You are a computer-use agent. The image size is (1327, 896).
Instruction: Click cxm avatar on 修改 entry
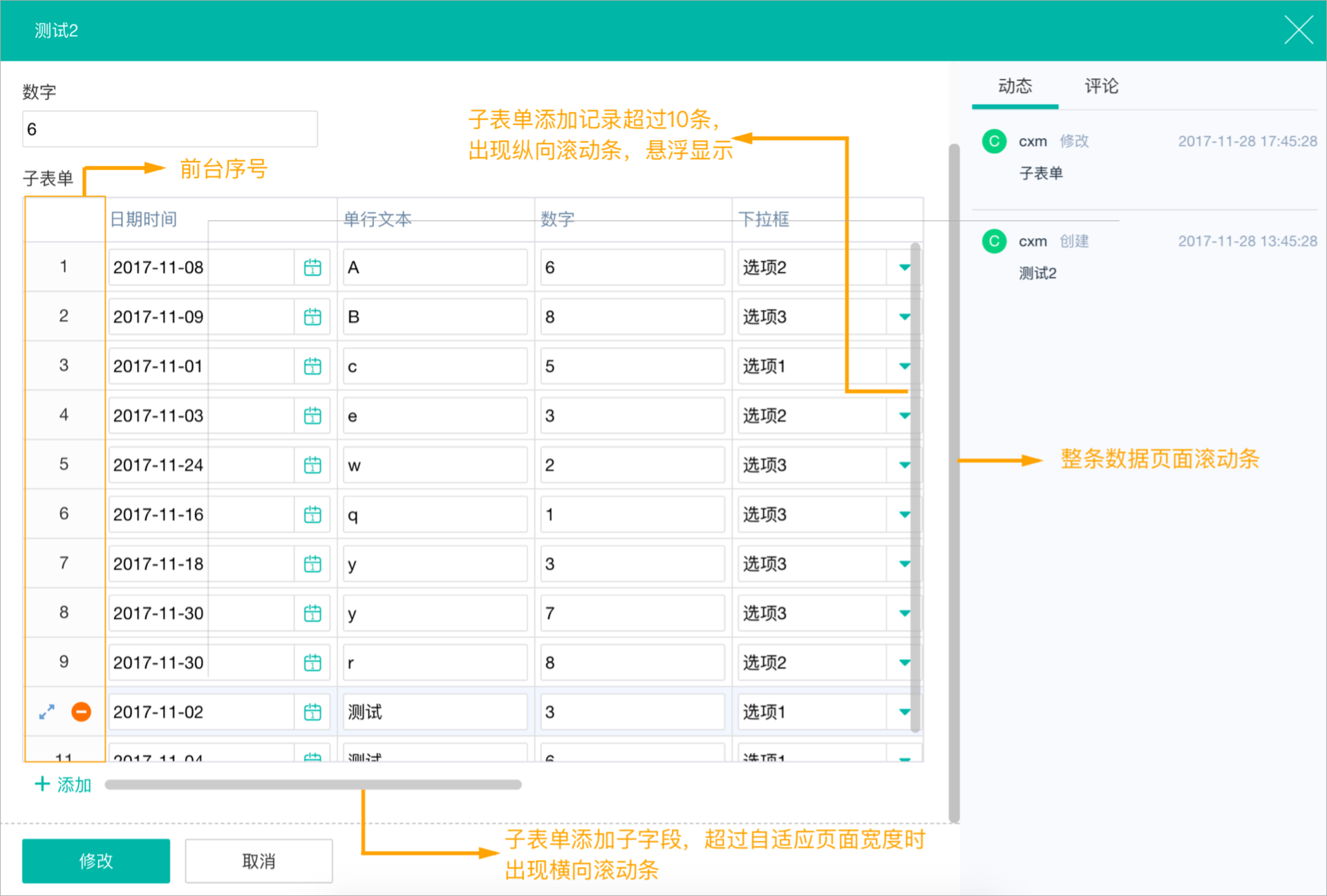[x=994, y=141]
